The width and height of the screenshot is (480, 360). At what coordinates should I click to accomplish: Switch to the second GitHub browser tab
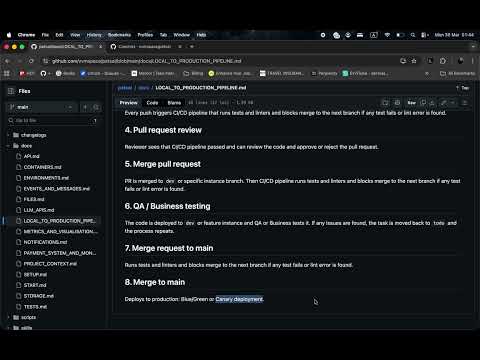pos(145,47)
